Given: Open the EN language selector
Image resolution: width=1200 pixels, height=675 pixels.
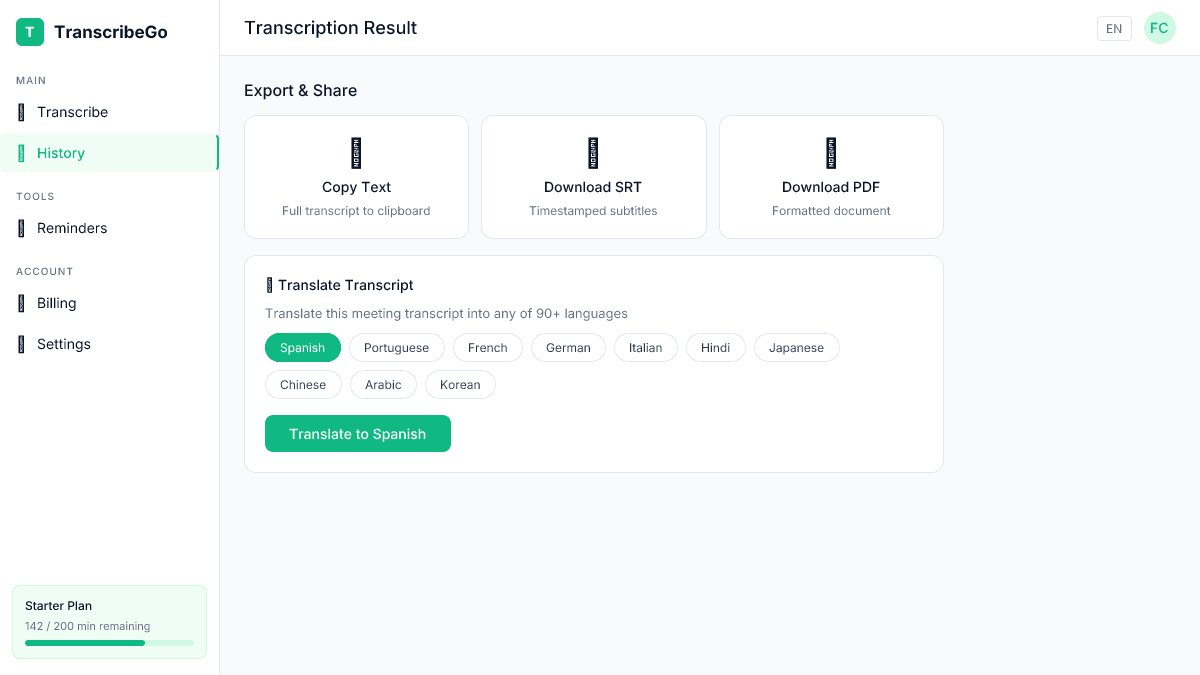Looking at the screenshot, I should click(1114, 28).
